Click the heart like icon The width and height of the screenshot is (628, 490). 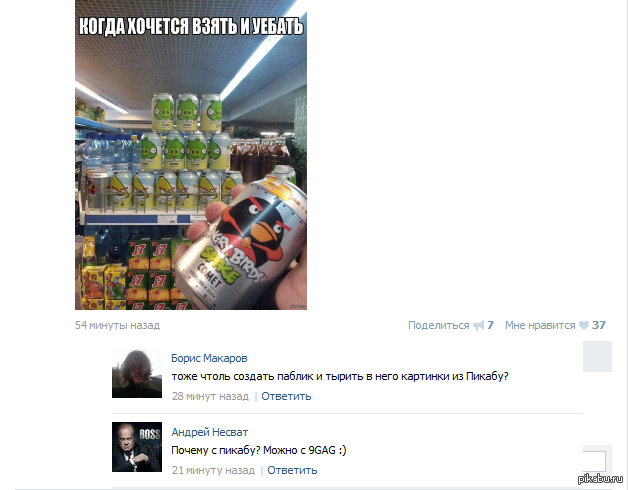click(584, 325)
